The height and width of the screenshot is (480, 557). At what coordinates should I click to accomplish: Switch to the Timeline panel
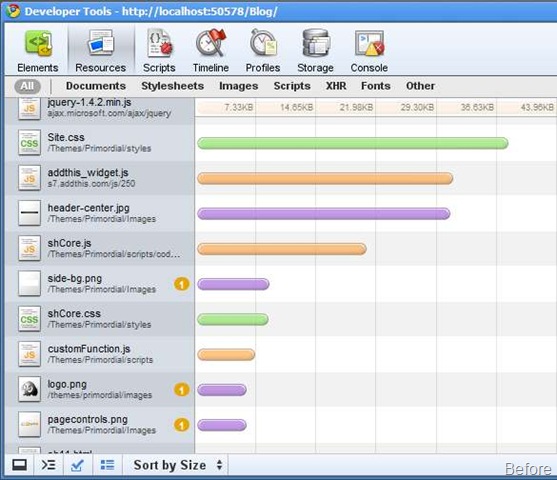pyautogui.click(x=211, y=51)
